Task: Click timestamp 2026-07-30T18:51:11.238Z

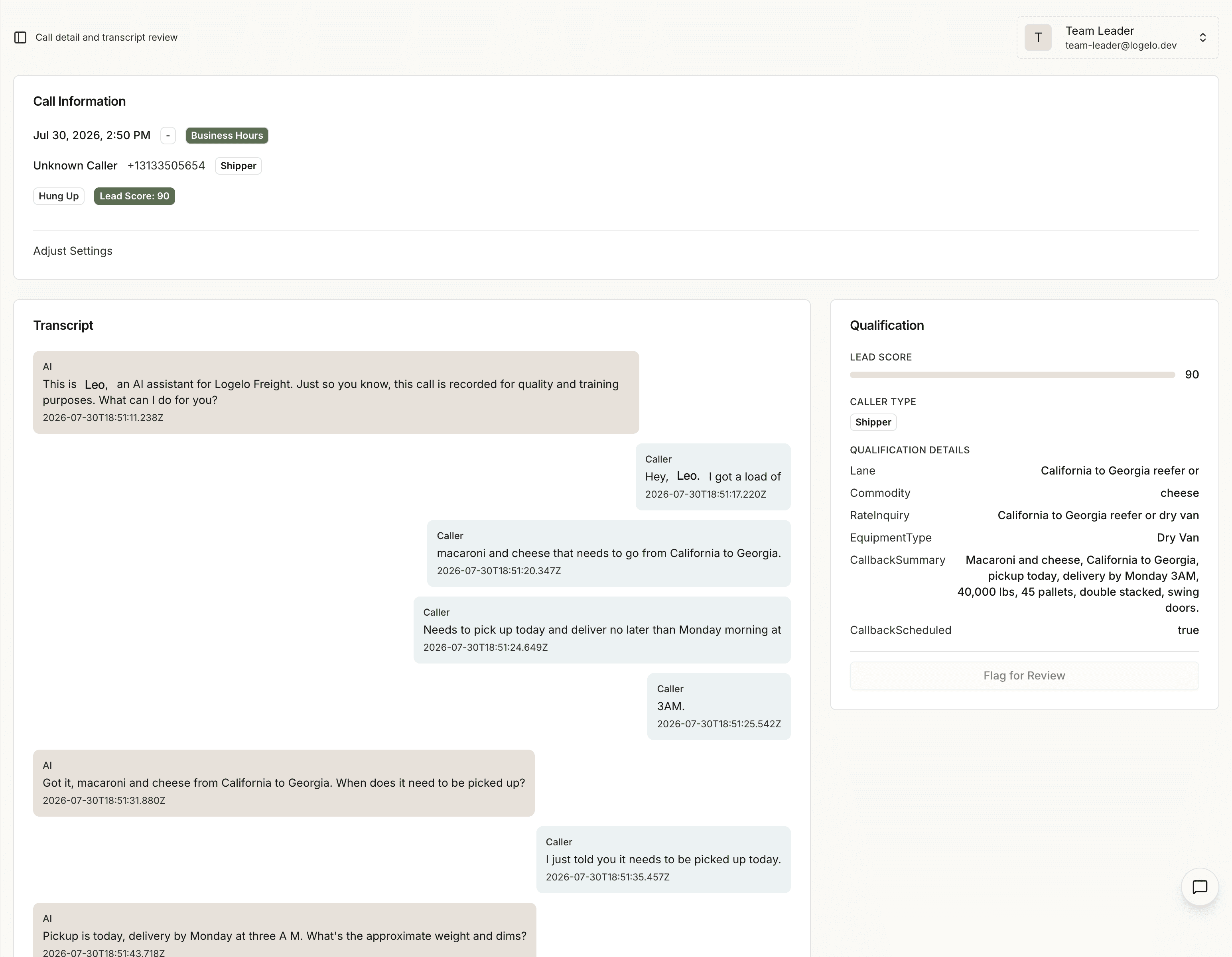Action: (103, 418)
